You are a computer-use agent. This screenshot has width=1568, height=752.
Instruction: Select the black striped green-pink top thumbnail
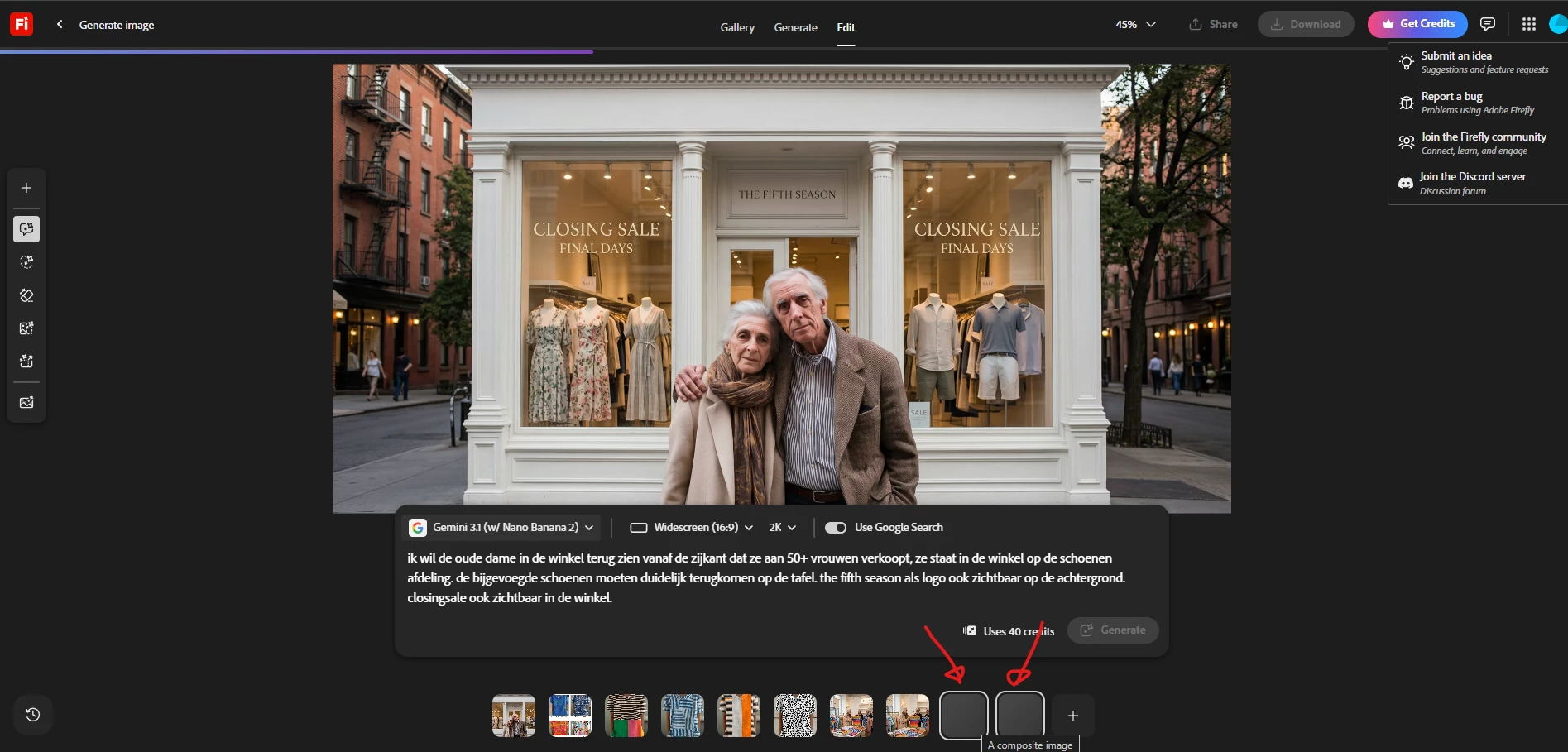click(x=626, y=716)
